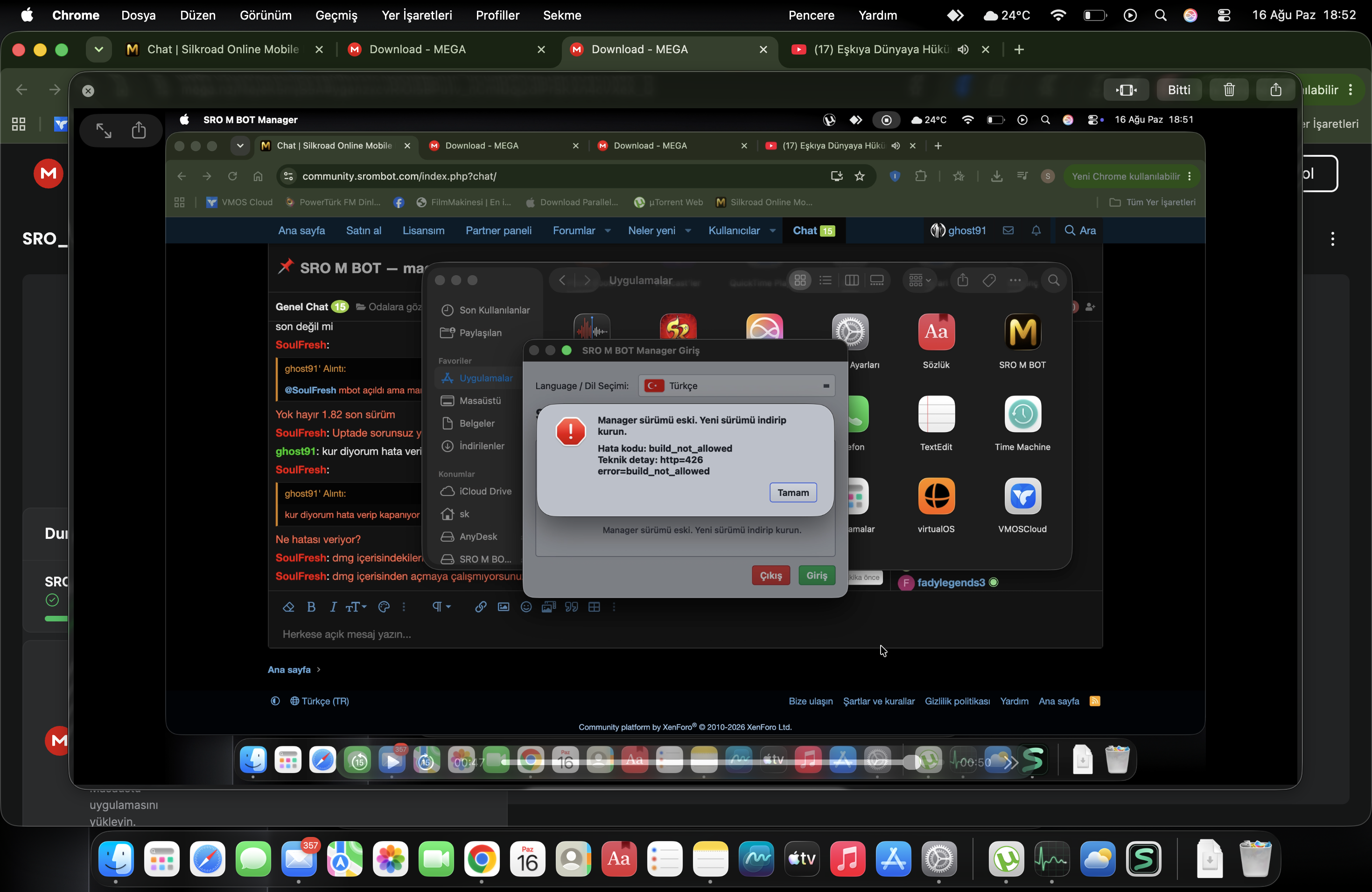Open the Pencere menu in the menu bar
This screenshot has height=892, width=1372.
811,15
